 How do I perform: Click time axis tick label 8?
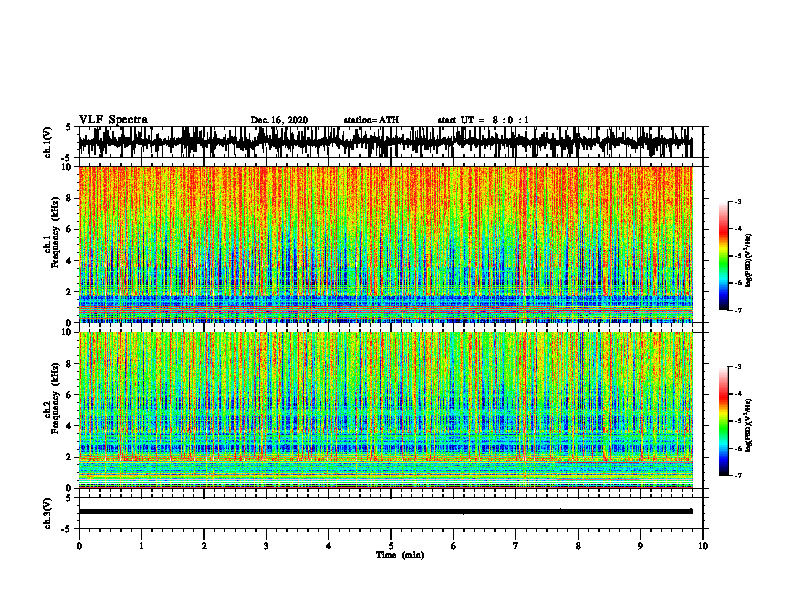pos(578,546)
